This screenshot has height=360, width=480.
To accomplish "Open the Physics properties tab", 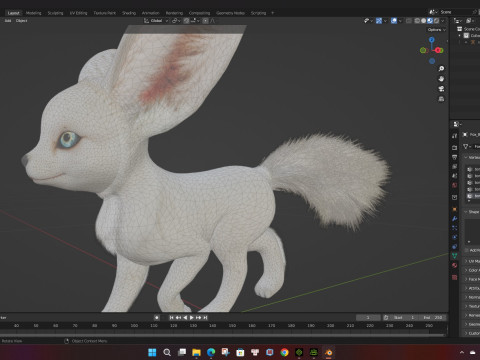I will pos(455,237).
